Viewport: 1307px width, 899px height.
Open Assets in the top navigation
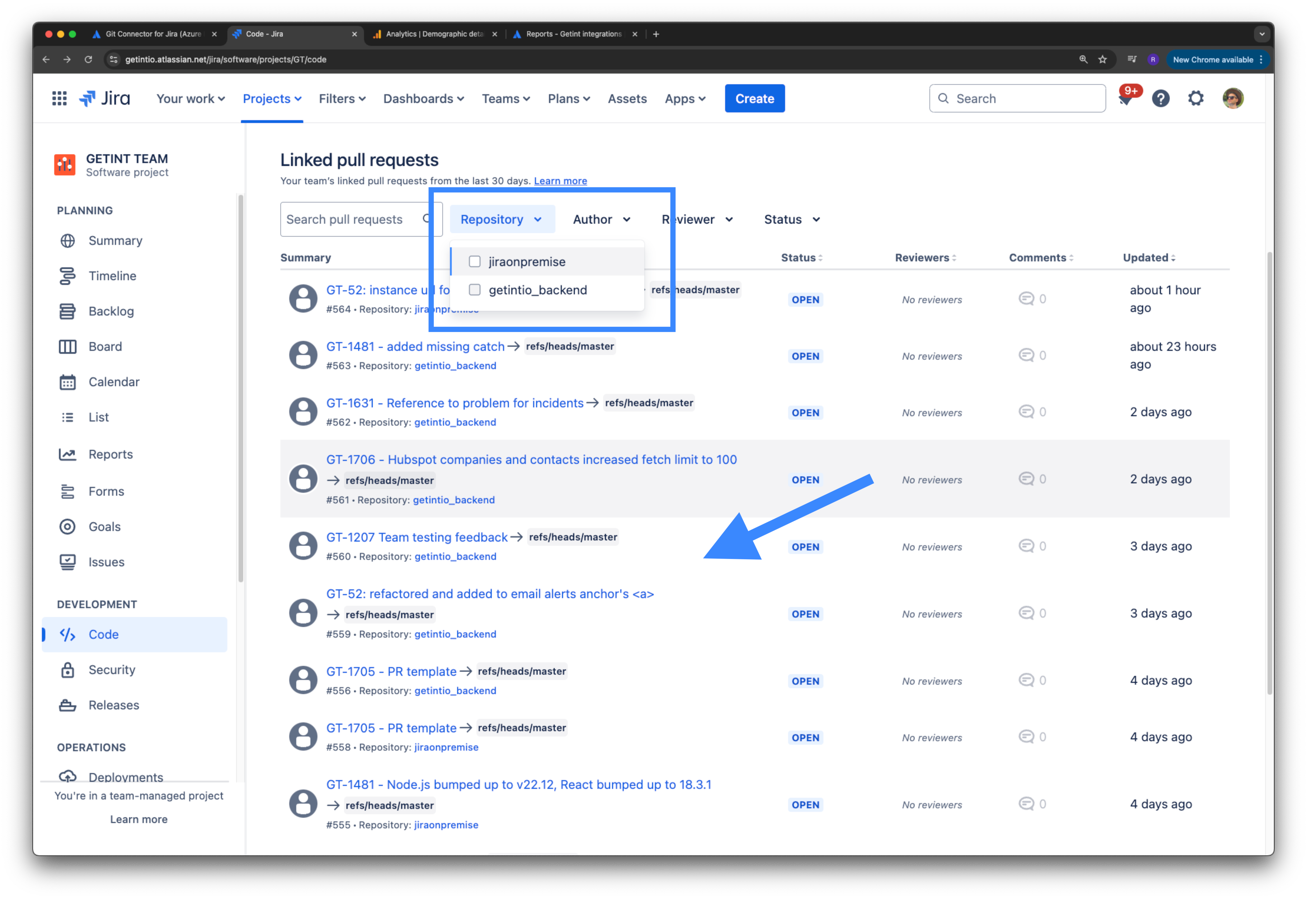(627, 98)
